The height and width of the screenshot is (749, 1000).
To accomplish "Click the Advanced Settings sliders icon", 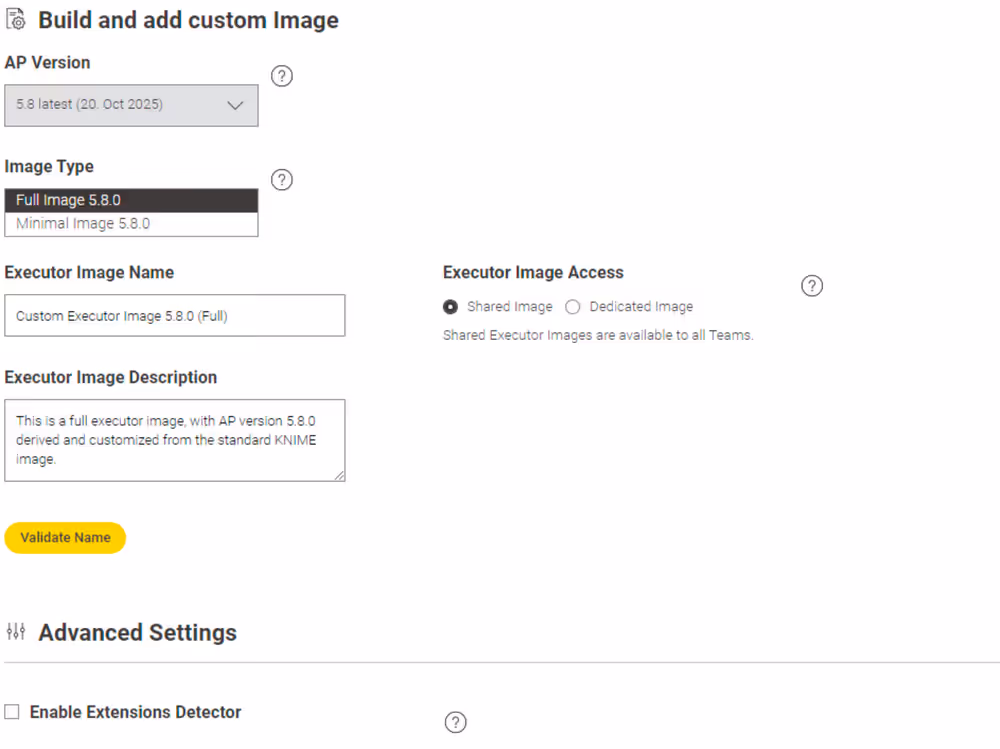I will pyautogui.click(x=15, y=632).
